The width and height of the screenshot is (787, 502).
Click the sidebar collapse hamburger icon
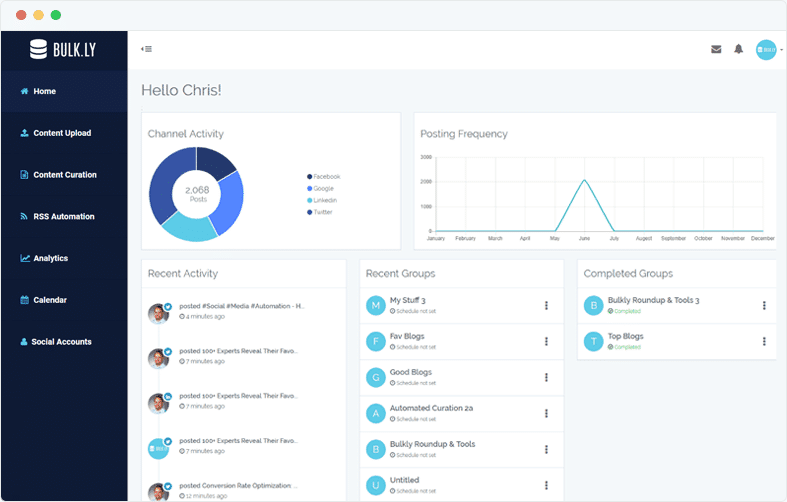[x=146, y=48]
